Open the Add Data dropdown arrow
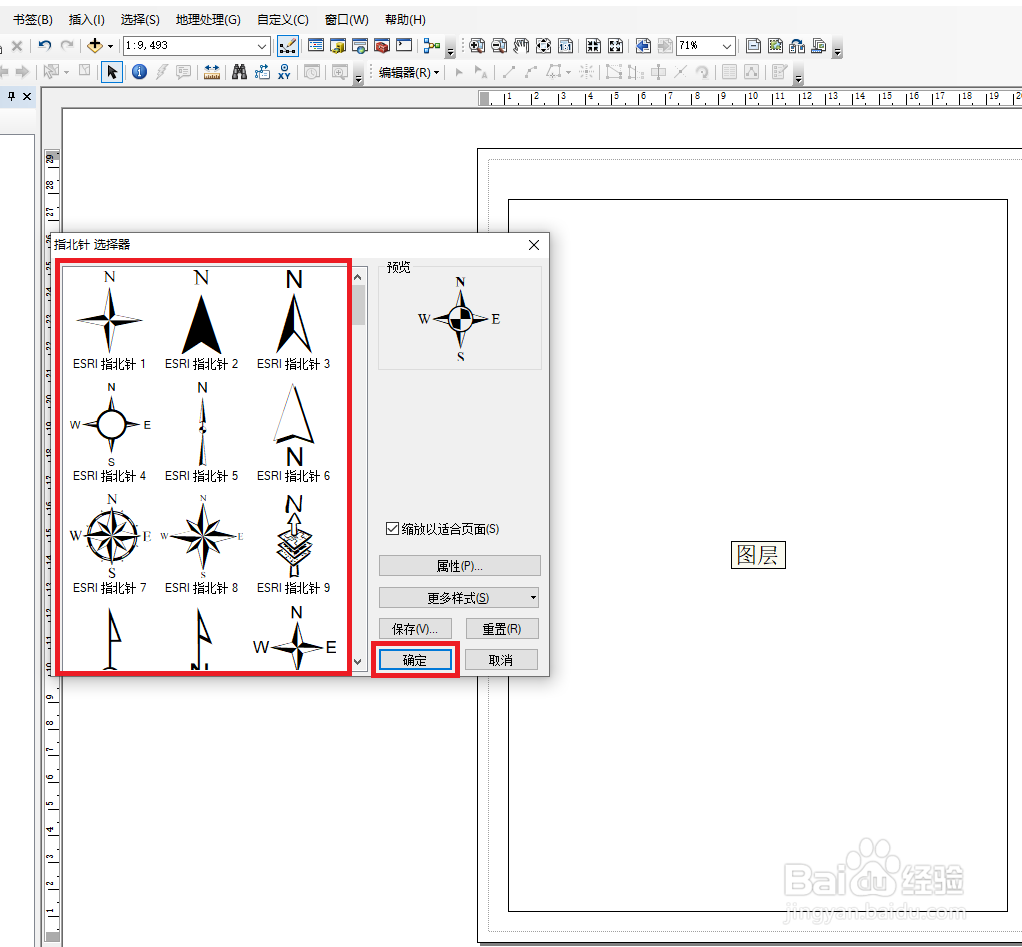This screenshot has width=1022, height=947. point(110,46)
